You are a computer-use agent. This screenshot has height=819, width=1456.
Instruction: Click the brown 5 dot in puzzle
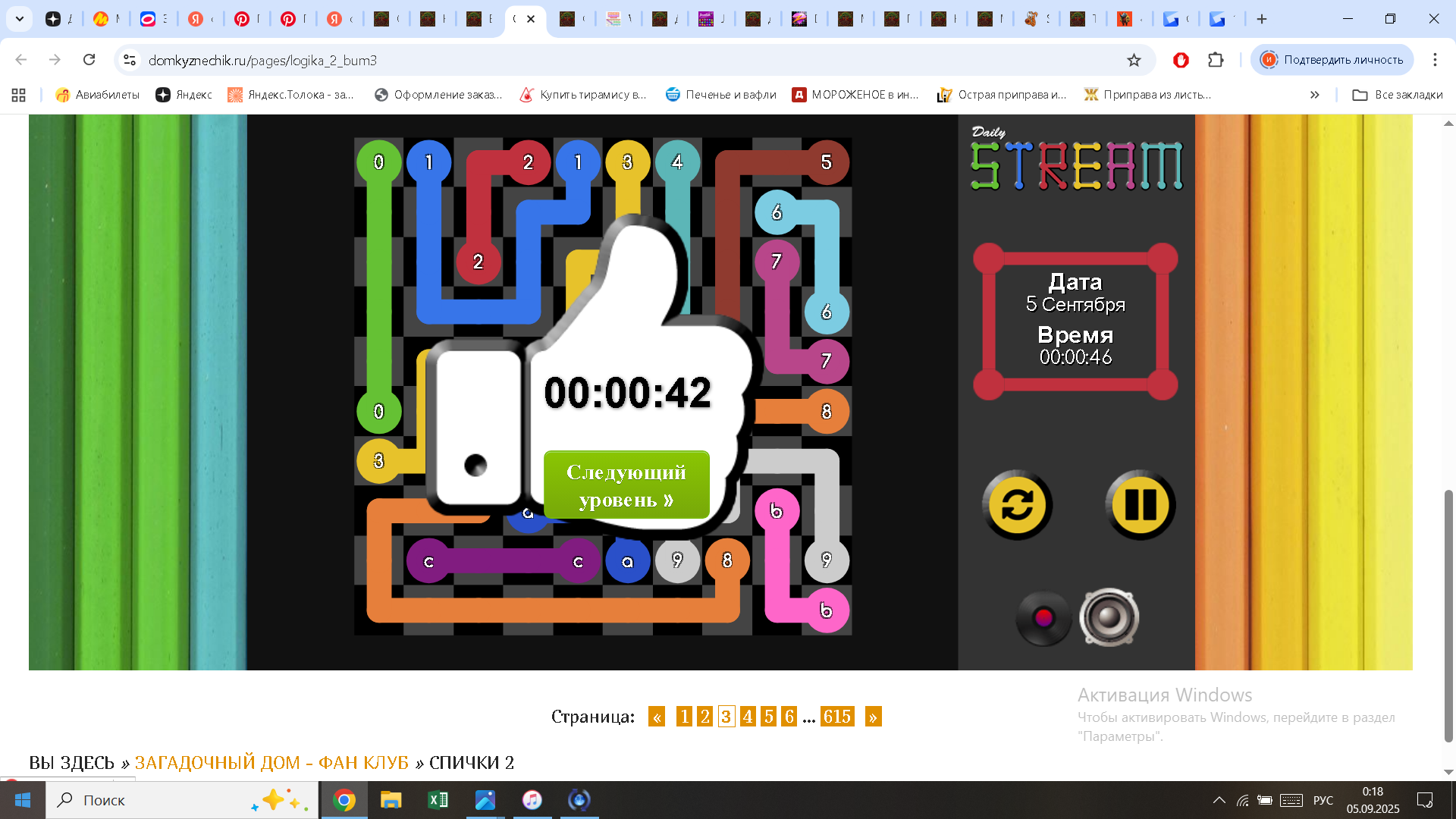click(826, 162)
